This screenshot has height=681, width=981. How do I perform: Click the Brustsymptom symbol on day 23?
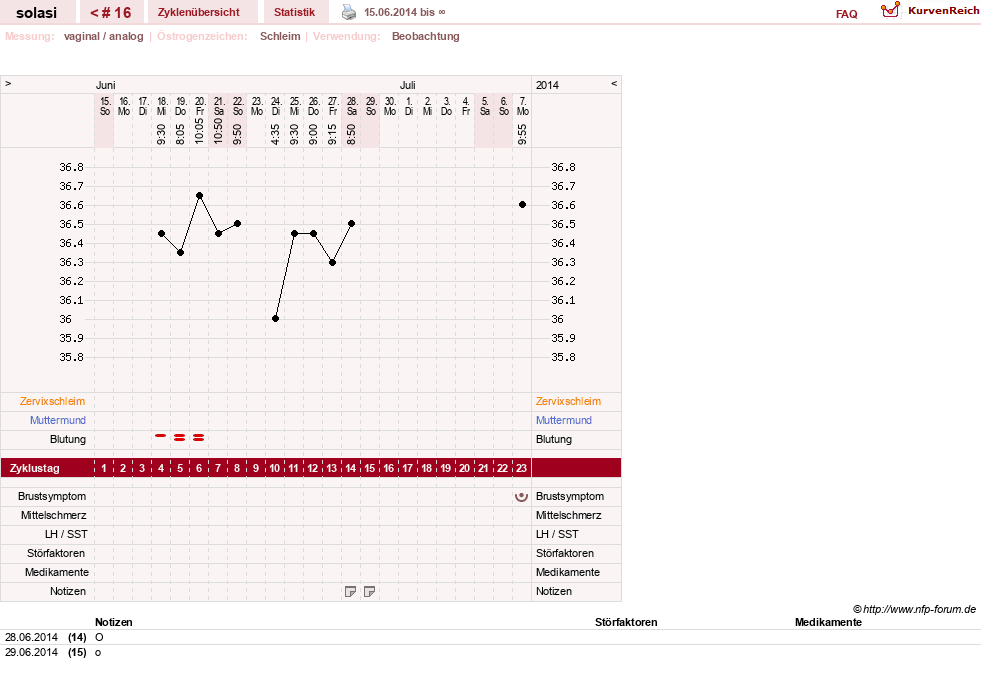(x=521, y=496)
